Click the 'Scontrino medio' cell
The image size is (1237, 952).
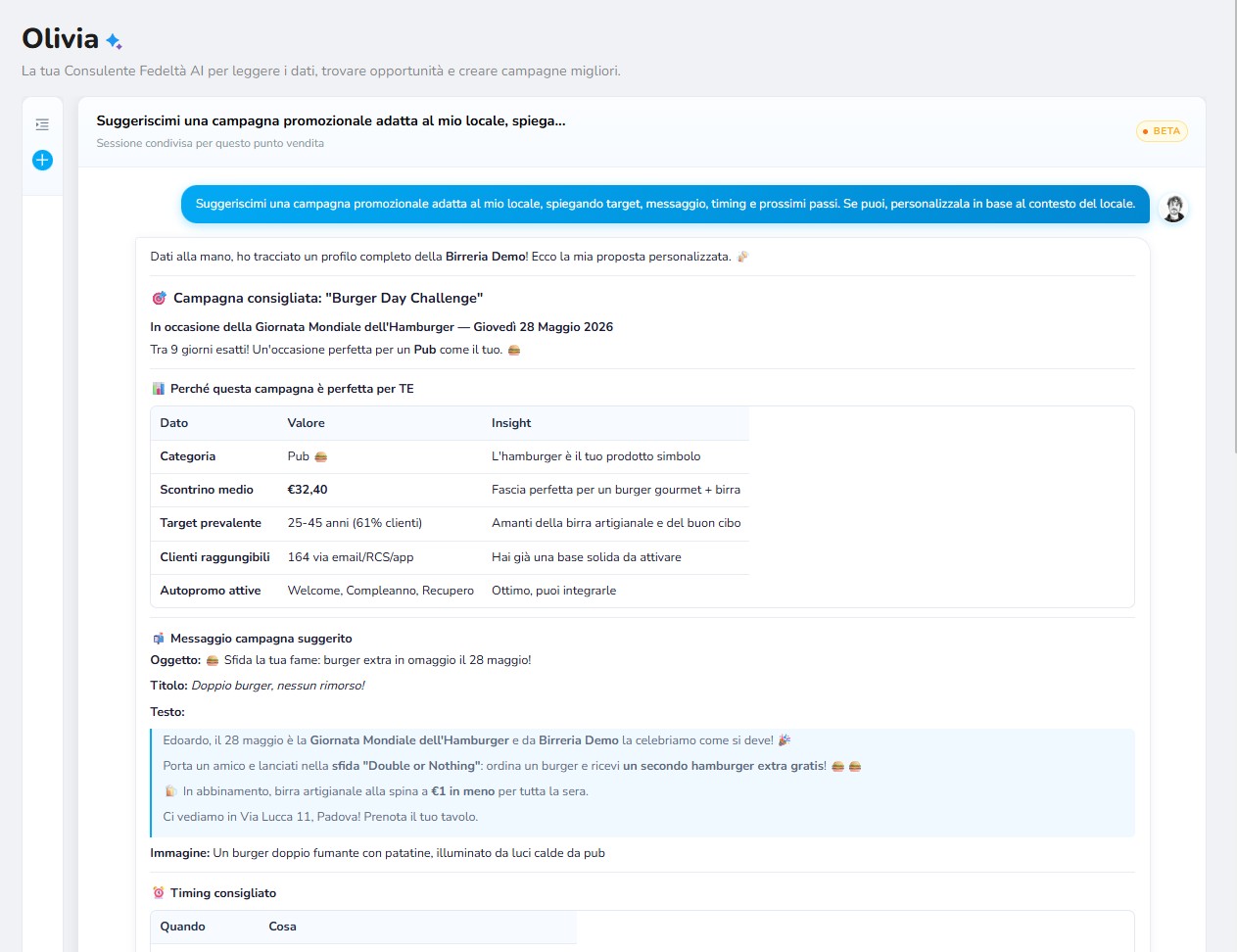(x=207, y=490)
